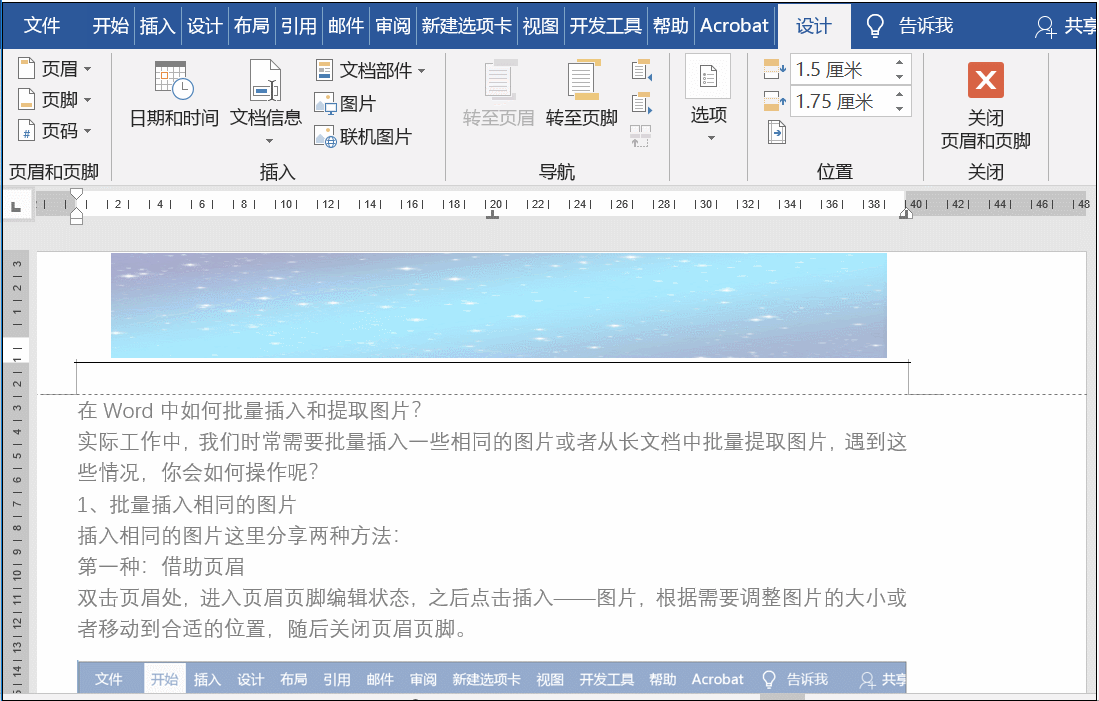Click footer from bottom icon
Viewport: 1099px width, 701px height.
point(774,102)
